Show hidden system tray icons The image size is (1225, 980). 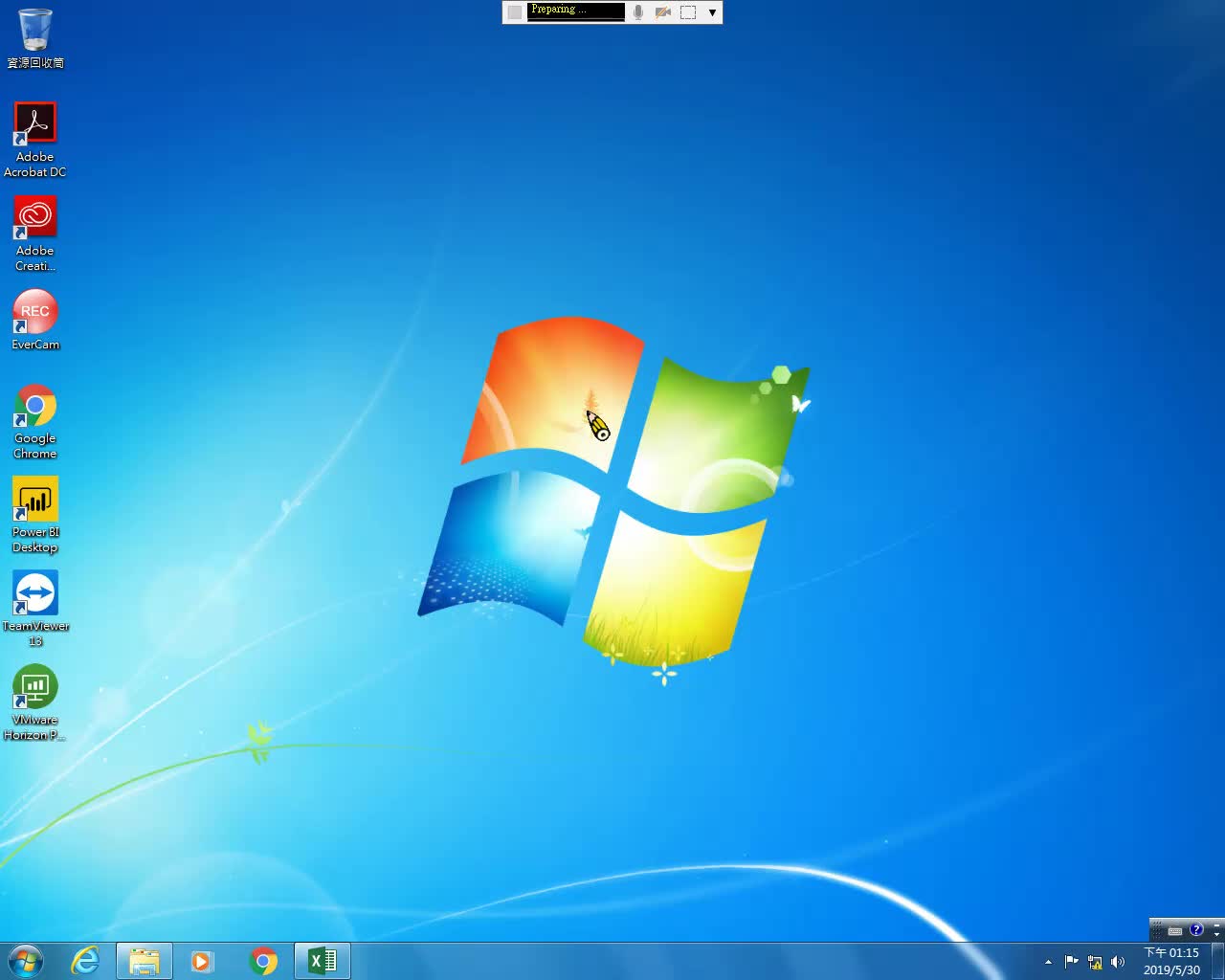1048,962
